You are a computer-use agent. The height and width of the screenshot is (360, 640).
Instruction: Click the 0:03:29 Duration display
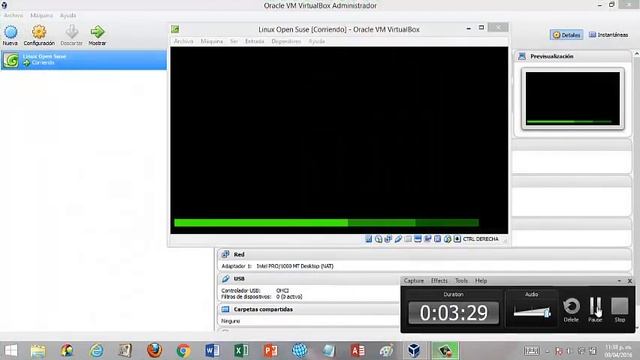coord(453,313)
